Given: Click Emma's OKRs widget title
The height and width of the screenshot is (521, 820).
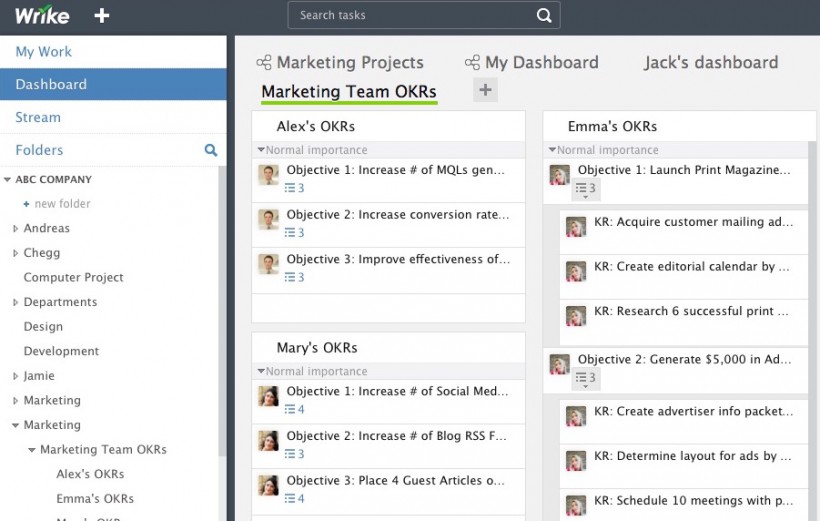Looking at the screenshot, I should pyautogui.click(x=612, y=126).
